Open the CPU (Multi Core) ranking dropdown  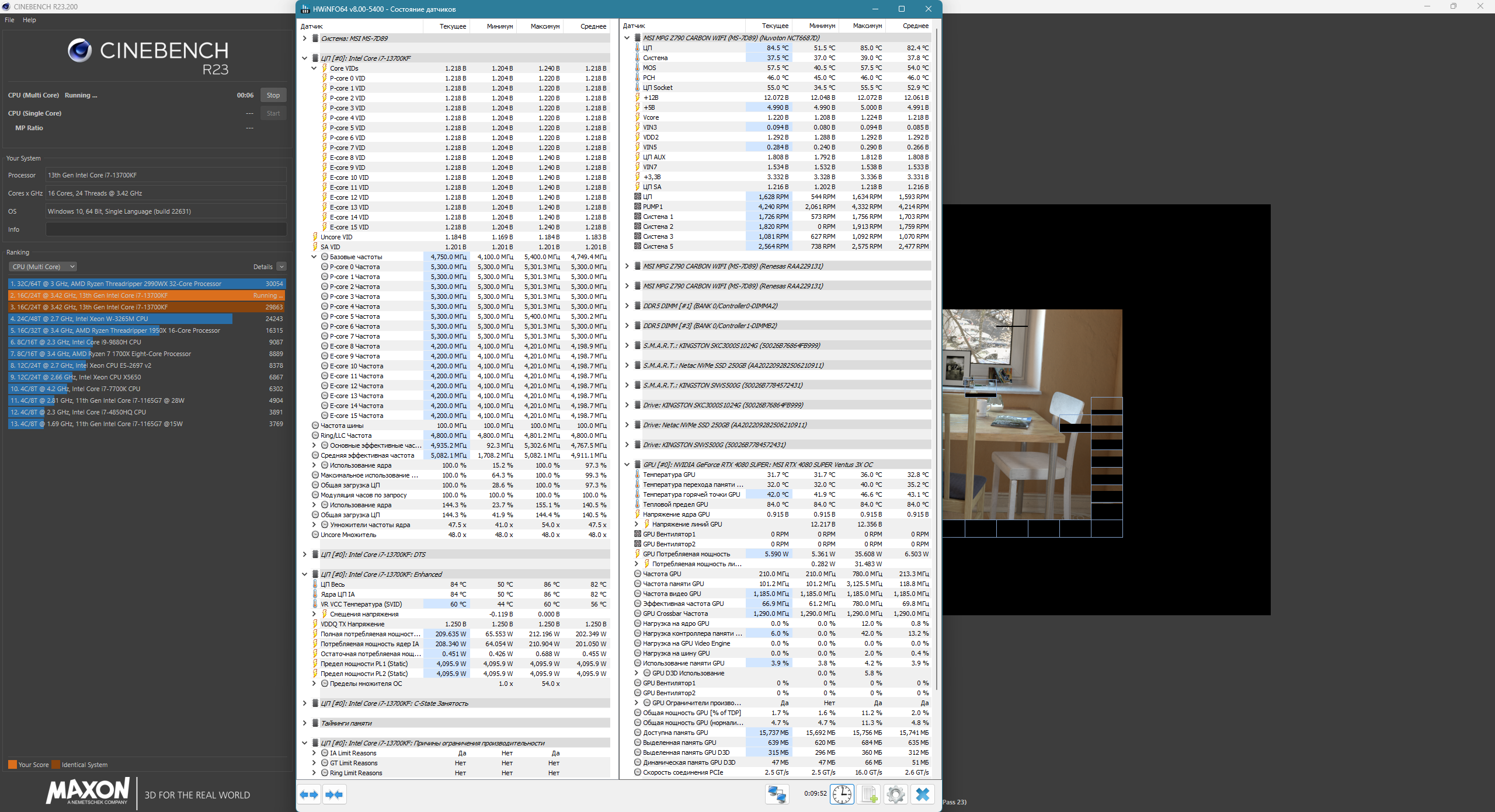point(43,267)
